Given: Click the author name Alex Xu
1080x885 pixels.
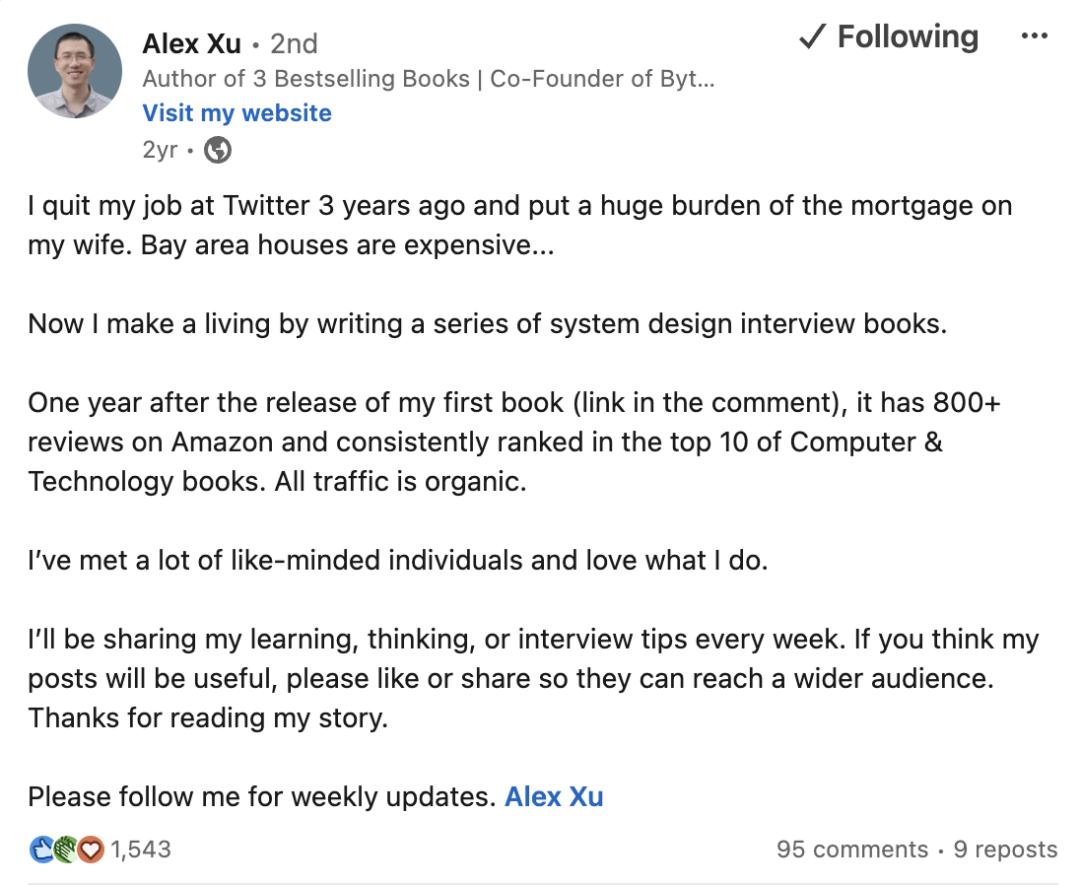Looking at the screenshot, I should pyautogui.click(x=191, y=44).
